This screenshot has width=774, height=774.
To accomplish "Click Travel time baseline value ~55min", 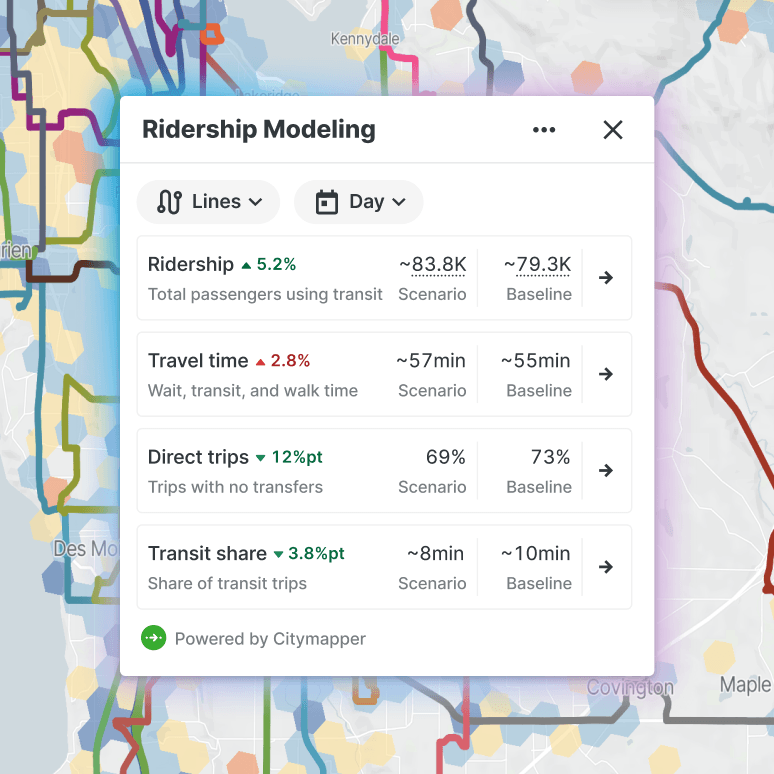I will [x=536, y=361].
